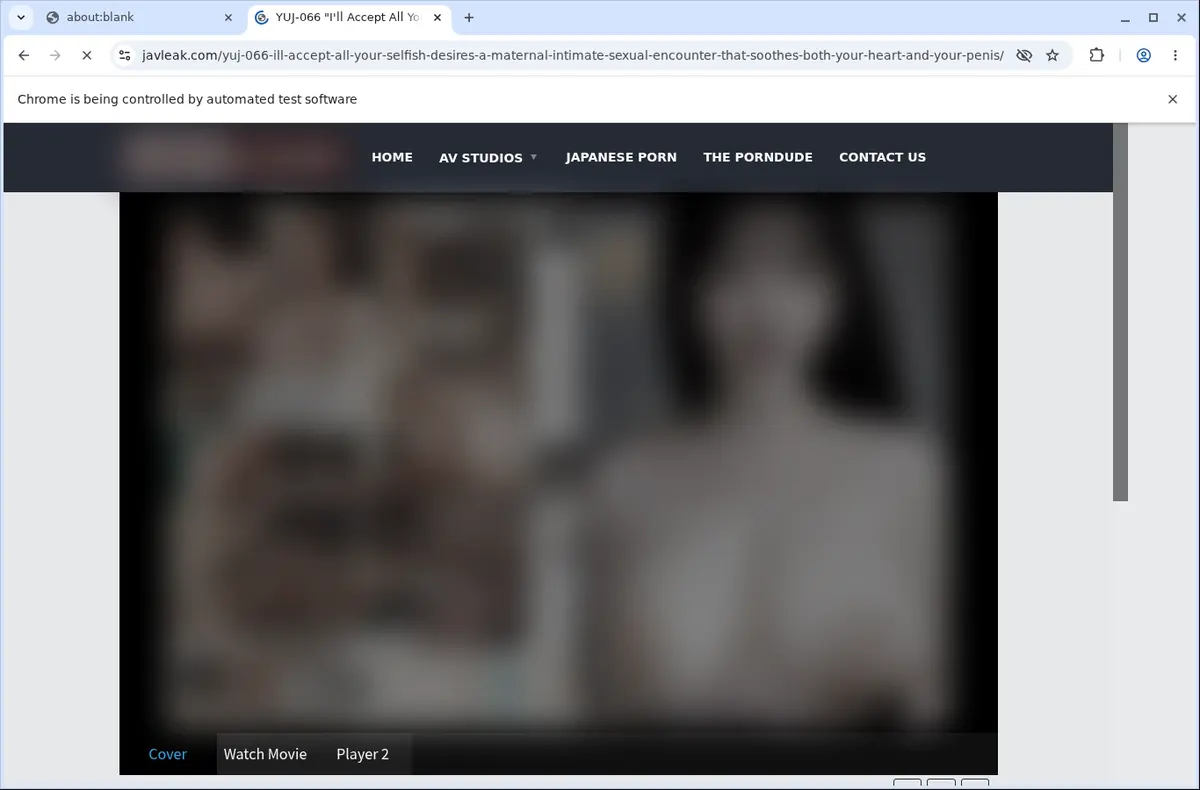Click the browser back arrow
Screen dimensions: 1200x790
coord(24,56)
